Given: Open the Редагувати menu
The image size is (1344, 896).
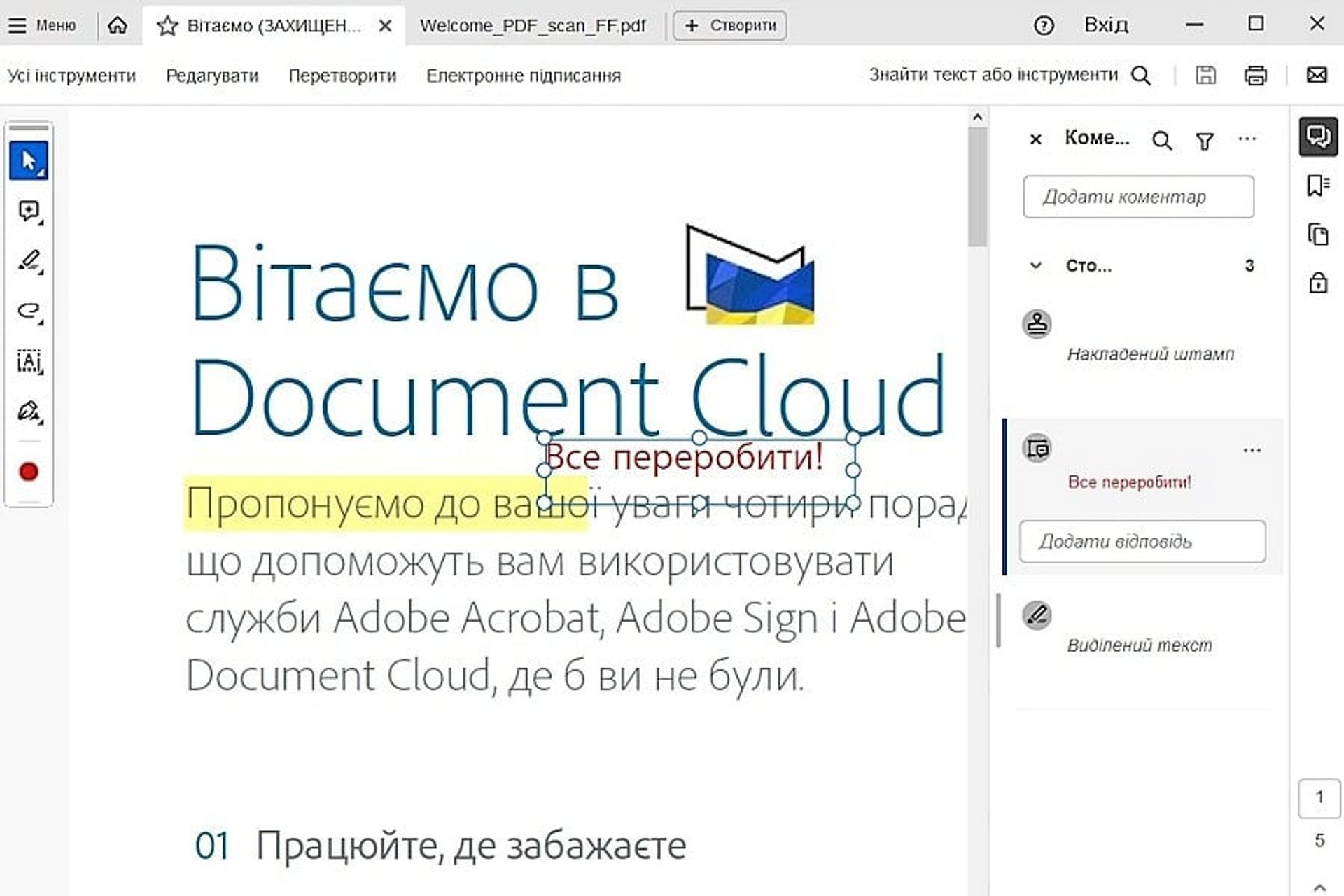Looking at the screenshot, I should (212, 76).
